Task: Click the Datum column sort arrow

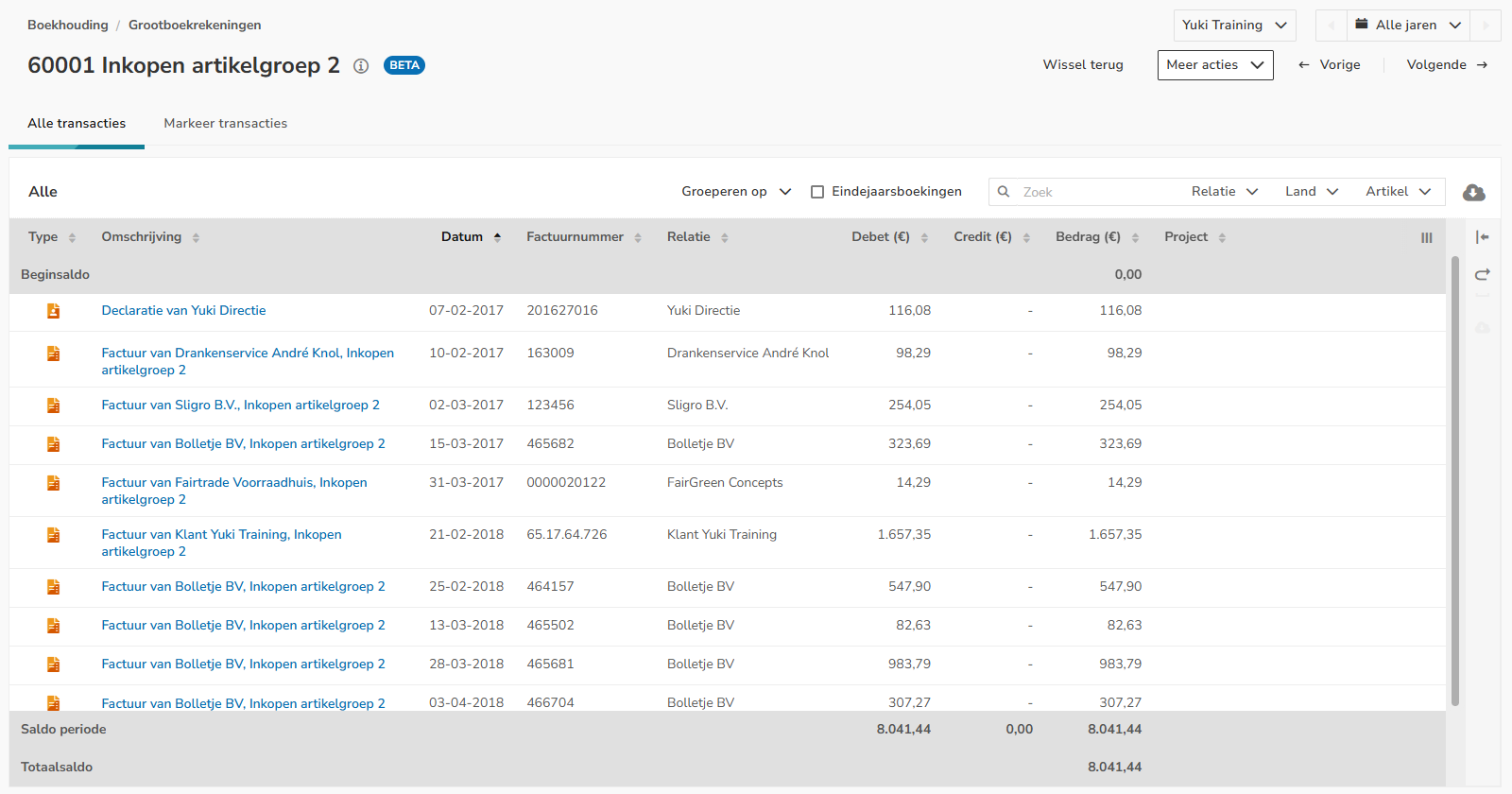Action: [497, 237]
